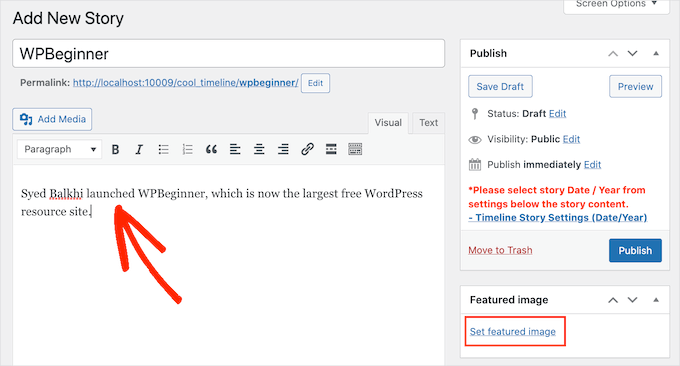Insert a numbered list
Viewport: 680px width, 366px height.
[x=187, y=150]
